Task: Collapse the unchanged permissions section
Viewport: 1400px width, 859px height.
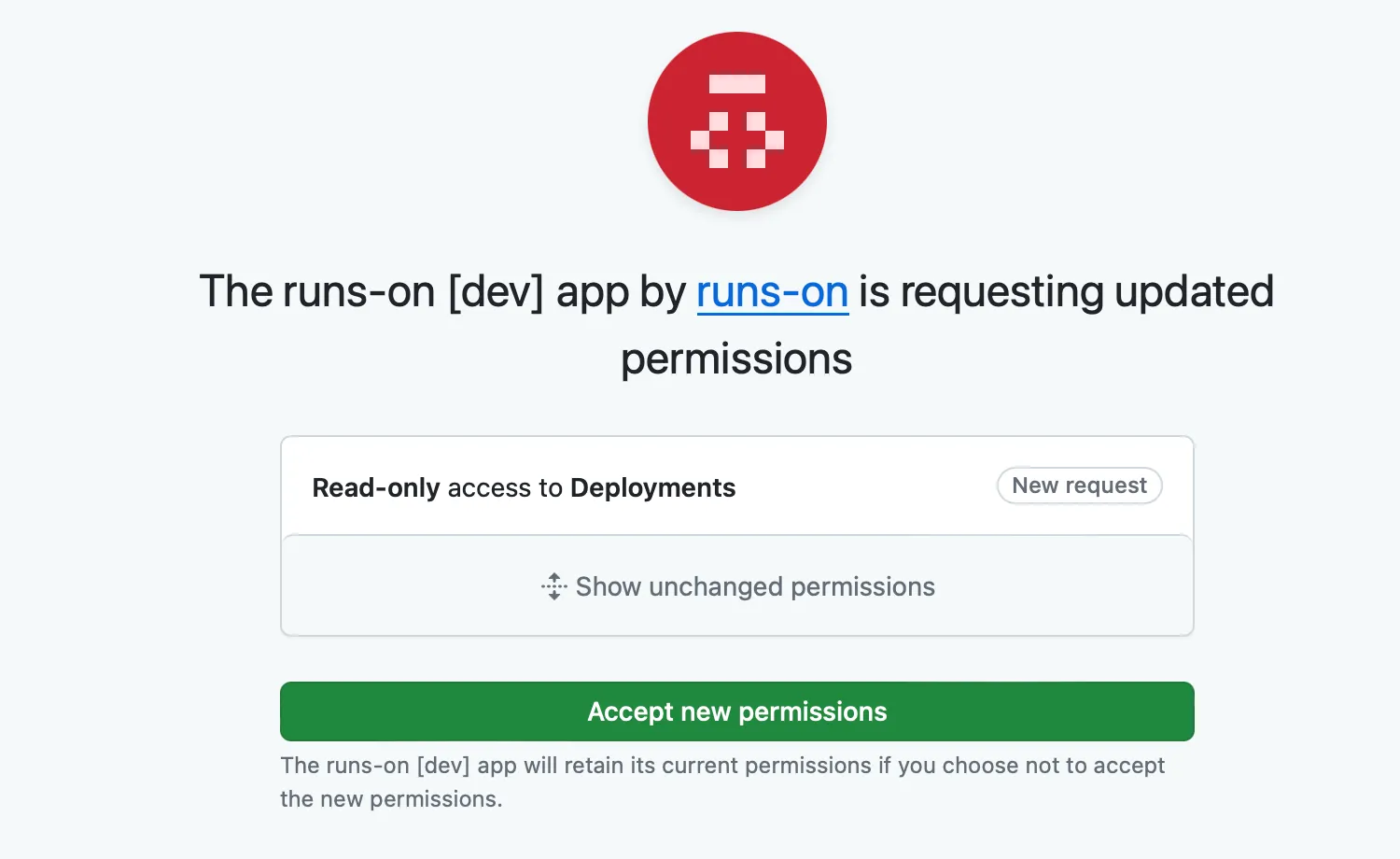Action: tap(736, 586)
